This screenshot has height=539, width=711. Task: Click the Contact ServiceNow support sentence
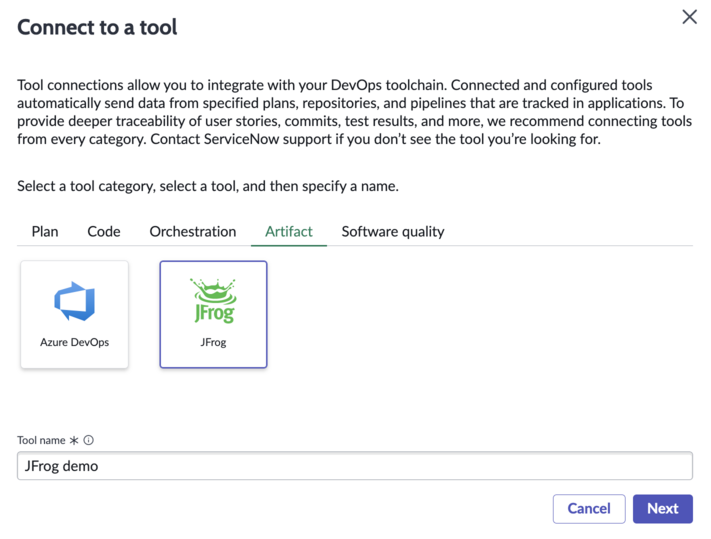click(x=375, y=139)
